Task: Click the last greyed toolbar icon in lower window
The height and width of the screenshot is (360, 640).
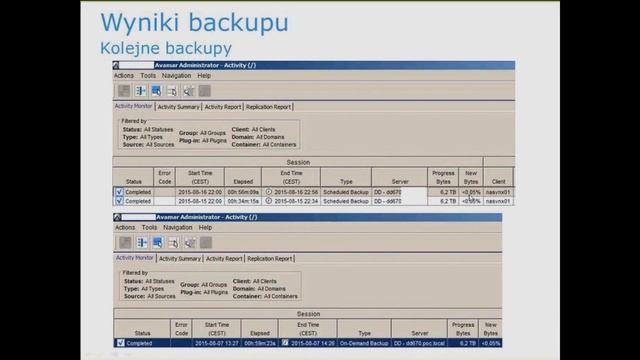Action: point(206,242)
